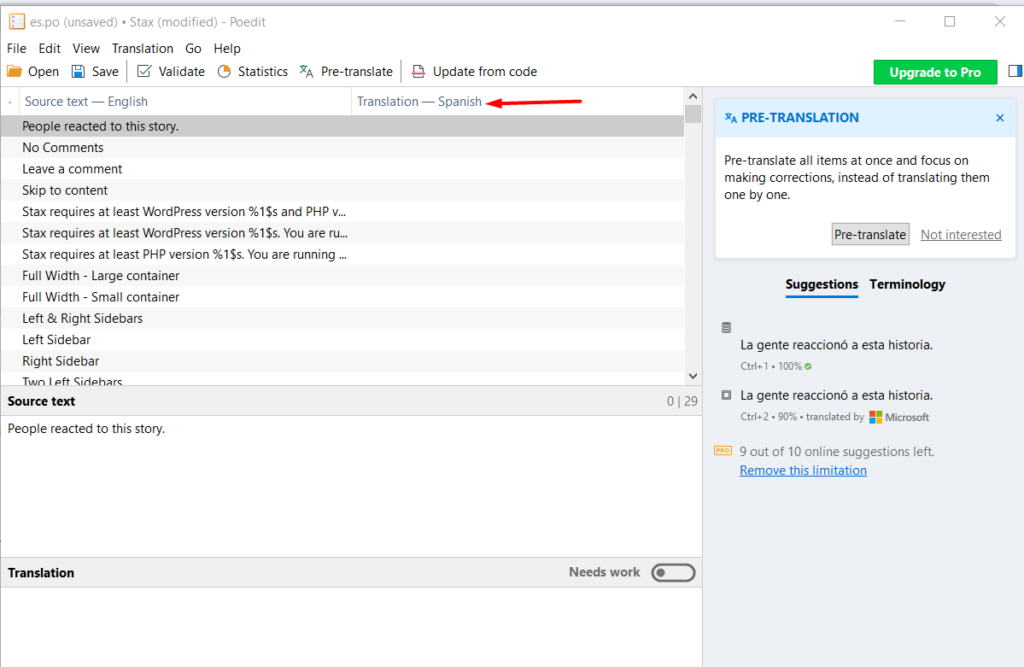
Task: Click the status flag column header
Action: point(10,102)
